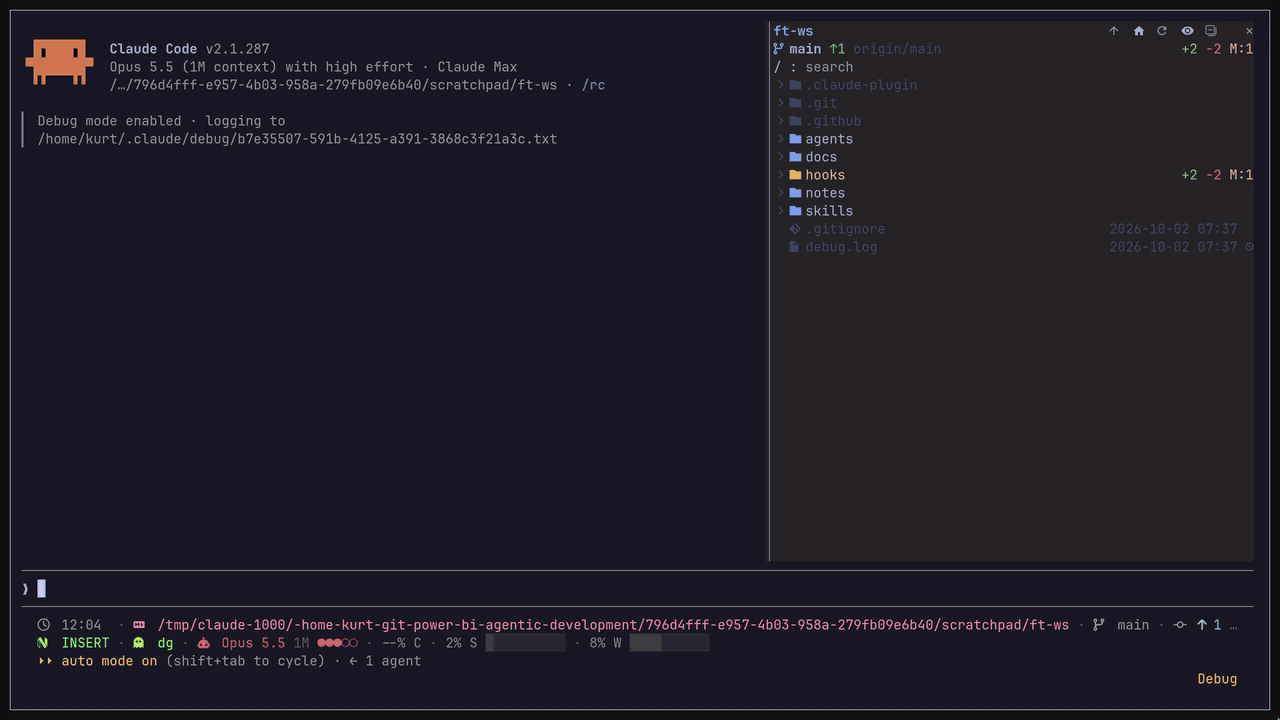Expand the .git folder chevron
This screenshot has height=720, width=1280.
coord(780,103)
